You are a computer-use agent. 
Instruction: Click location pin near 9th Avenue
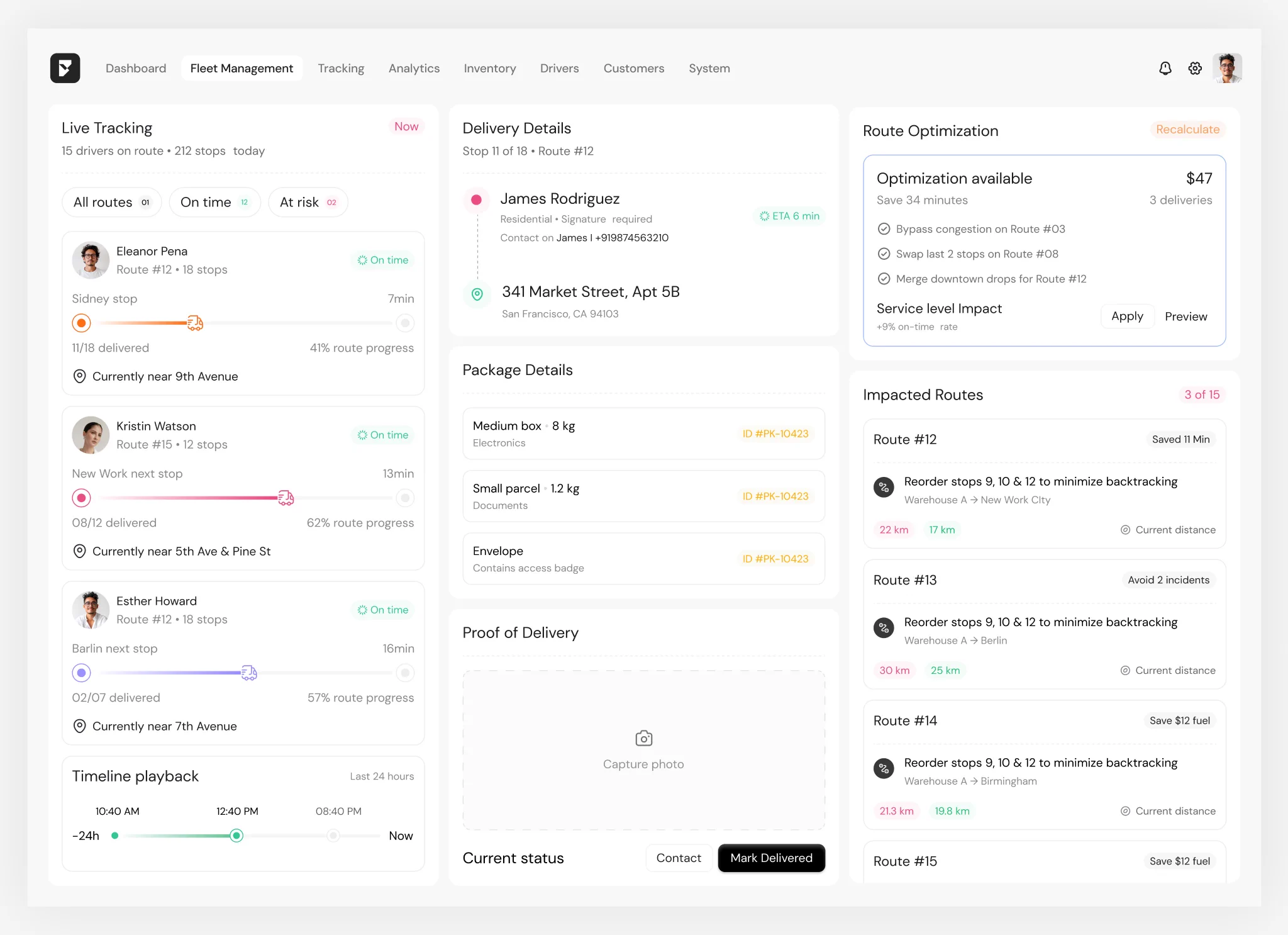(79, 376)
